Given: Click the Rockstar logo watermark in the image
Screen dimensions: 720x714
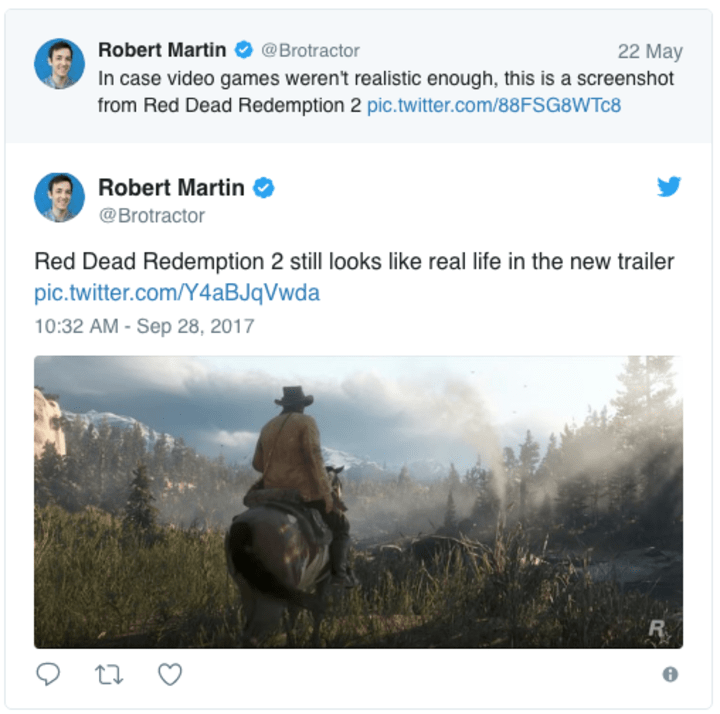Looking at the screenshot, I should click(x=658, y=630).
